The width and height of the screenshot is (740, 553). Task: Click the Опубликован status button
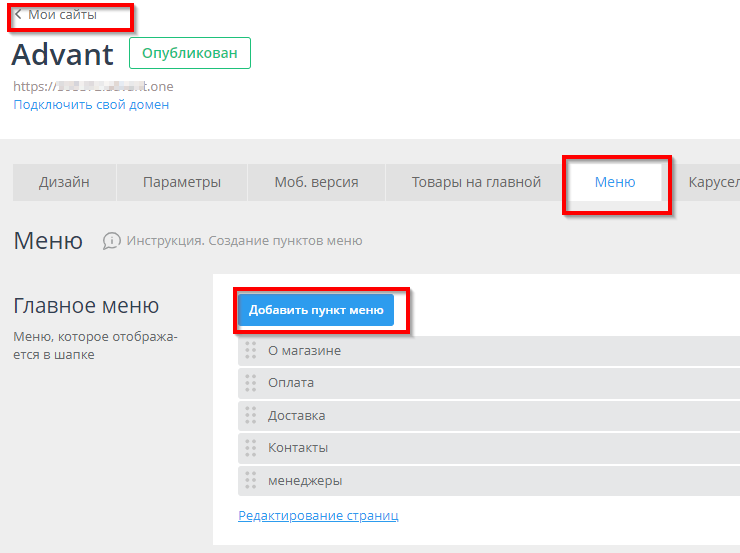[x=190, y=53]
